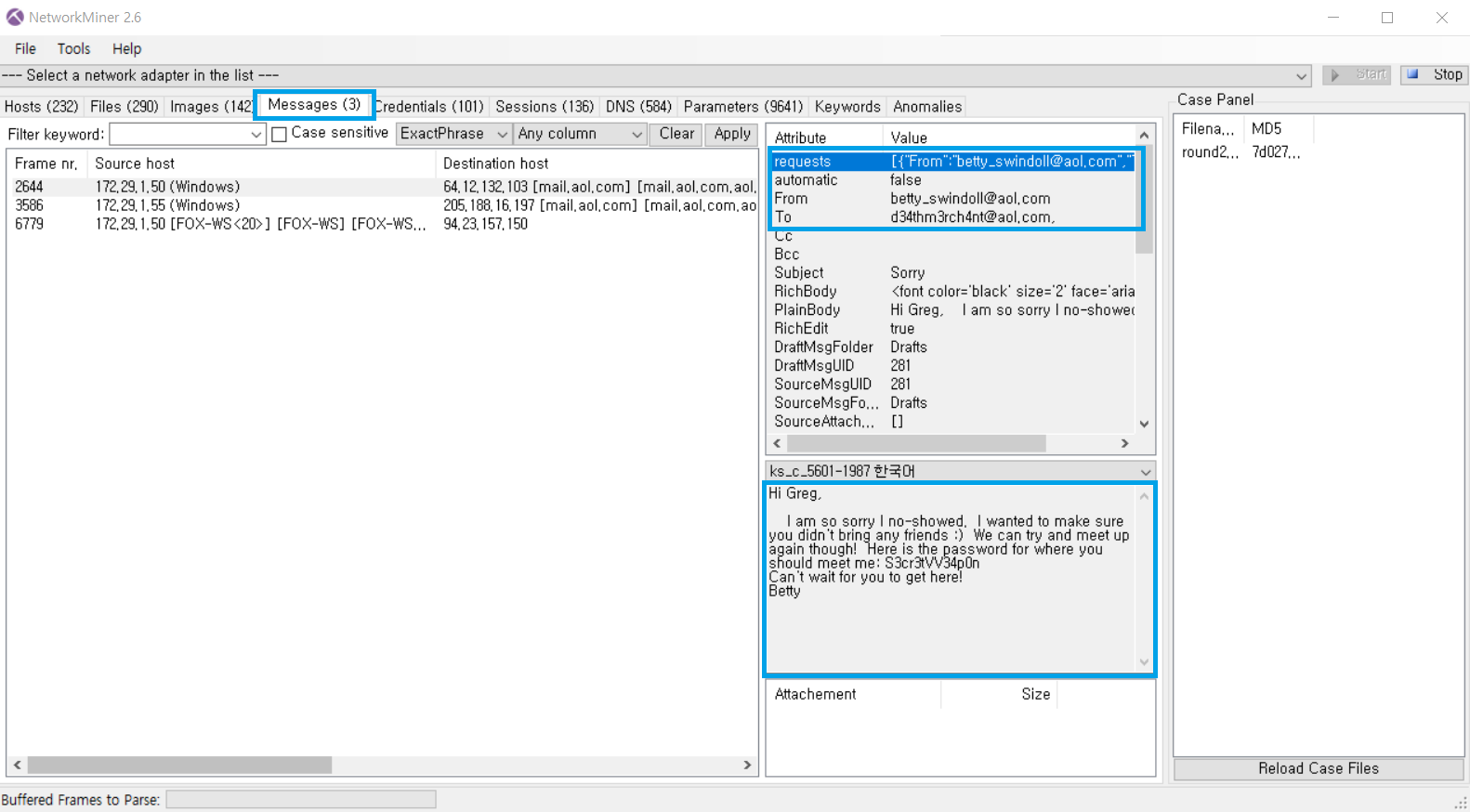Select message row with frame 2644
1470x812 pixels.
pos(382,187)
